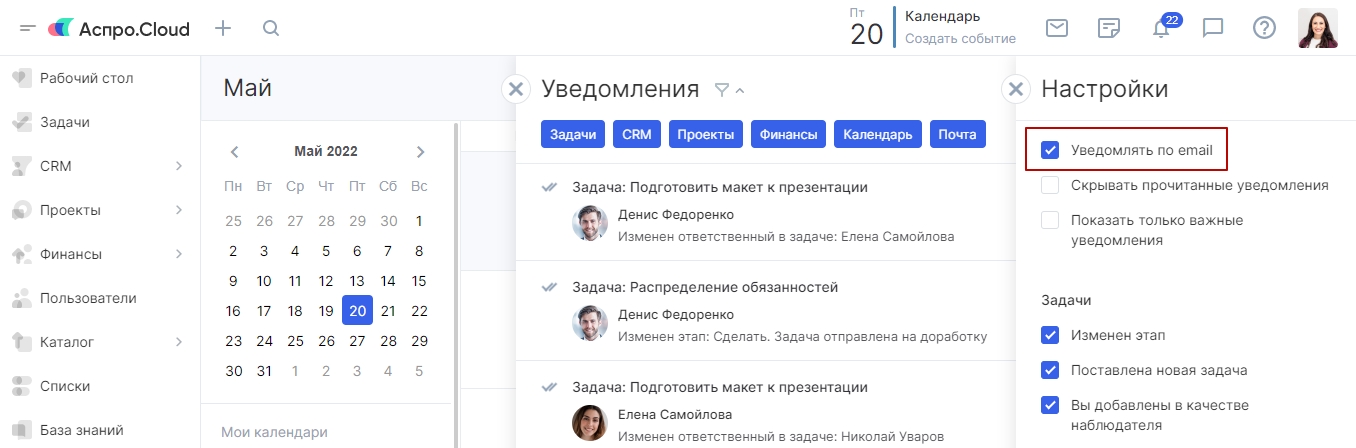Image resolution: width=1356 pixels, height=448 pixels.
Task: Filter notifications by Финансы
Action: tap(789, 135)
